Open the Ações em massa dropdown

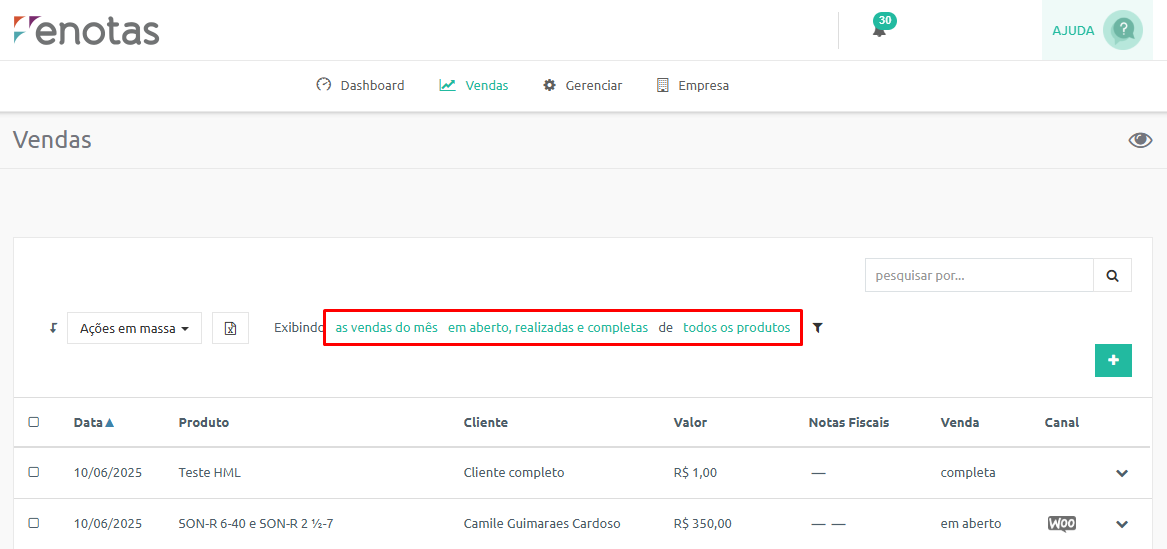pyautogui.click(x=134, y=328)
